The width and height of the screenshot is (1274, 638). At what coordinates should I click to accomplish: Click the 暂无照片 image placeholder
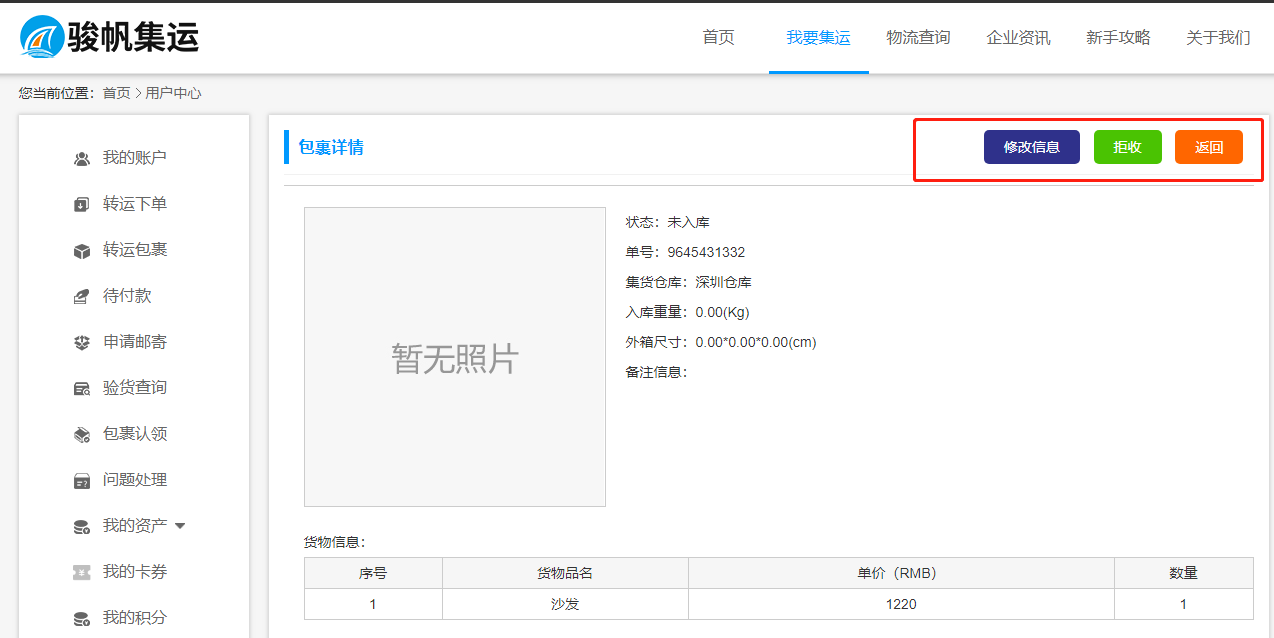[x=455, y=357]
